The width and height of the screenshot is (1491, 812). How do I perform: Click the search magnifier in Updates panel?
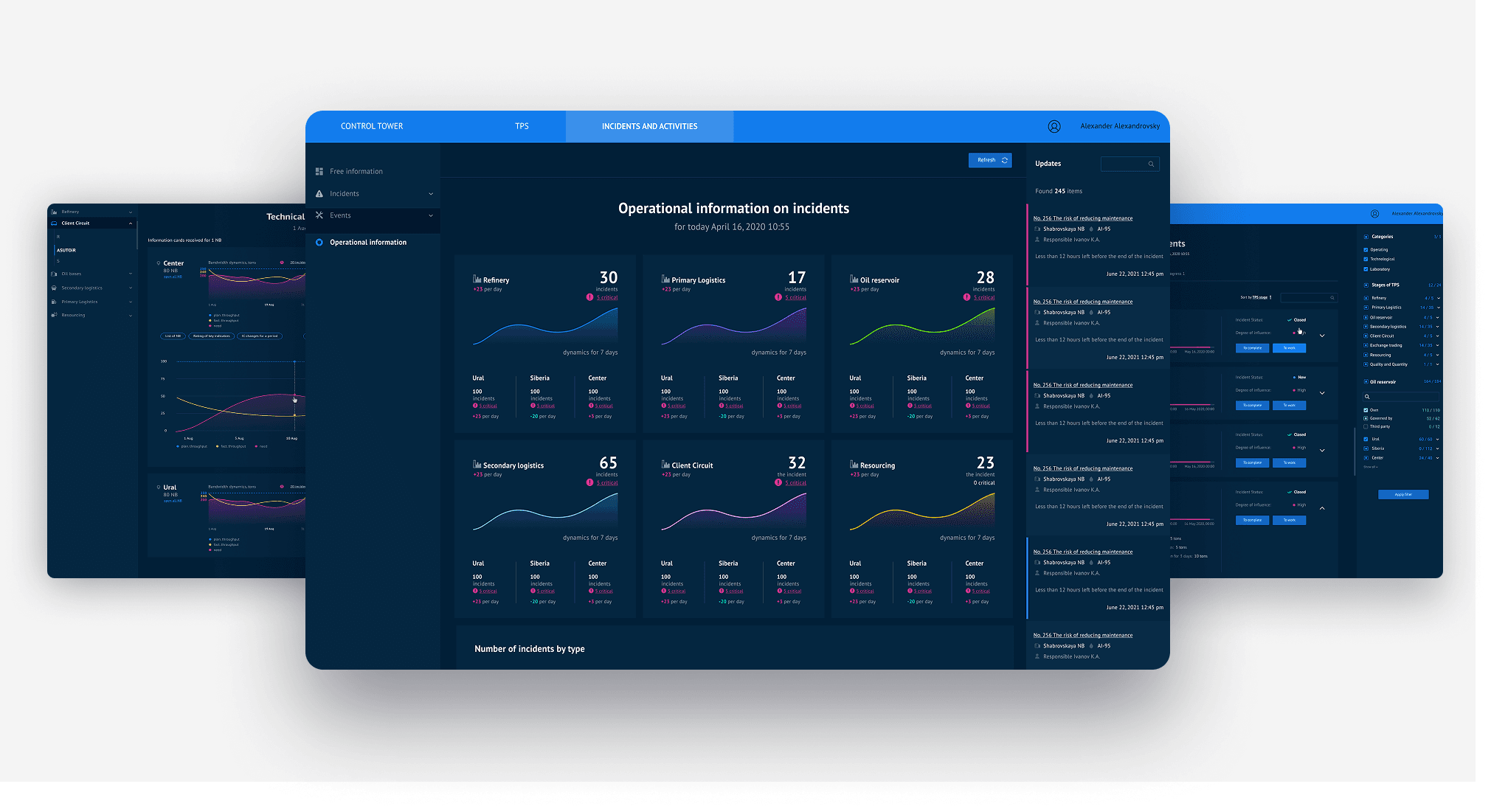1151,164
